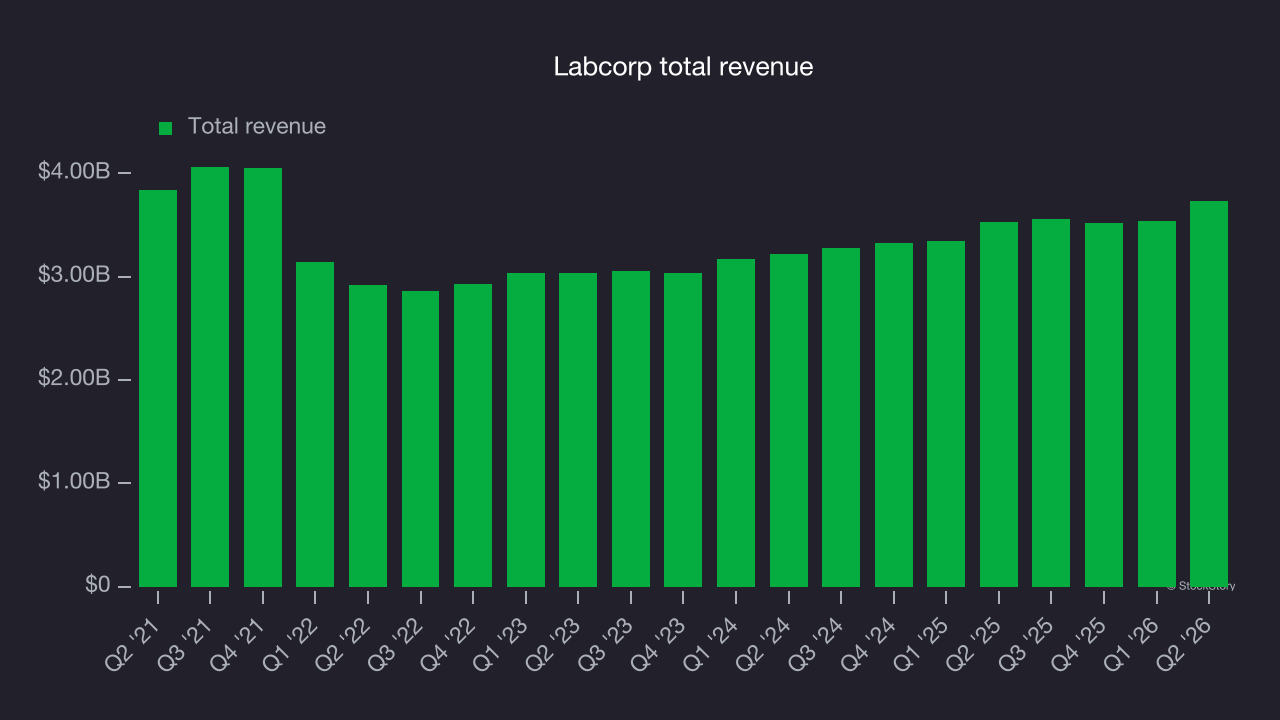Select the $2.00B y-axis label
Viewport: 1280px width, 720px height.
click(74, 379)
